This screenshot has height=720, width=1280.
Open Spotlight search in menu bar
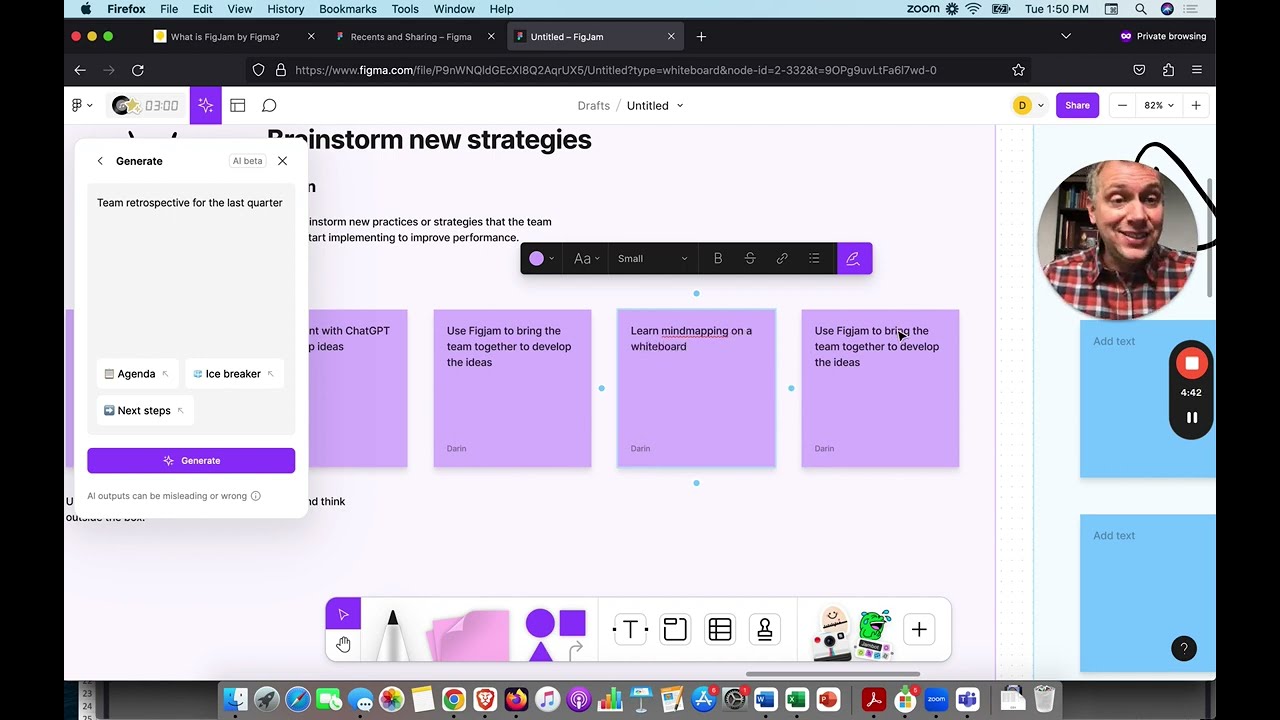pos(1141,9)
